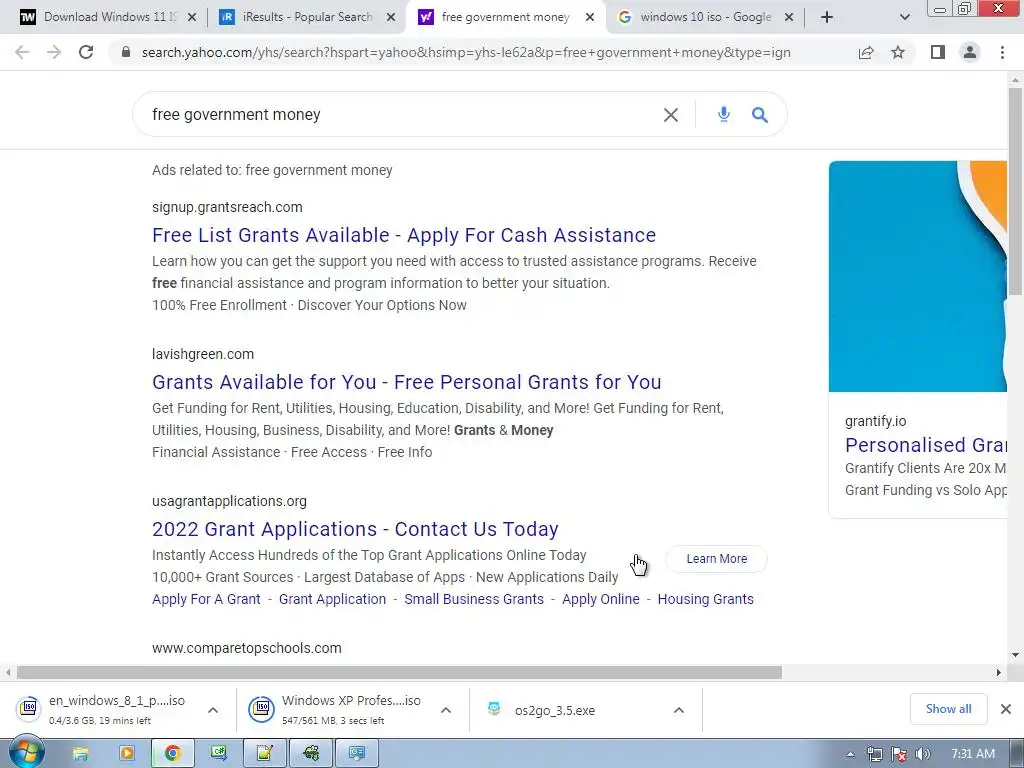This screenshot has width=1024, height=768.
Task: Click the vertical scrollbar thumb
Action: (x=1015, y=191)
